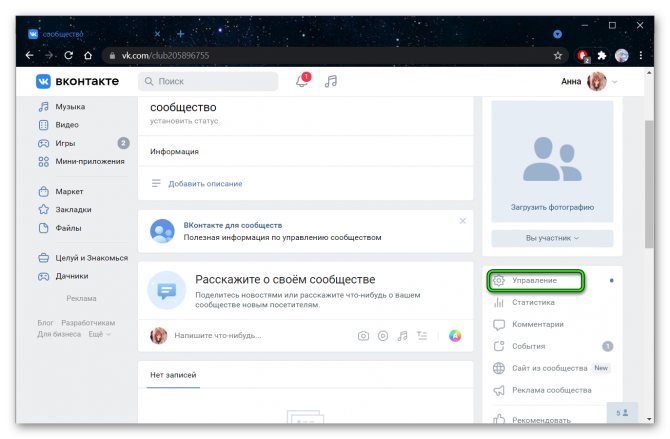
Task: Click Загрузить фотографию
Action: [x=552, y=207]
